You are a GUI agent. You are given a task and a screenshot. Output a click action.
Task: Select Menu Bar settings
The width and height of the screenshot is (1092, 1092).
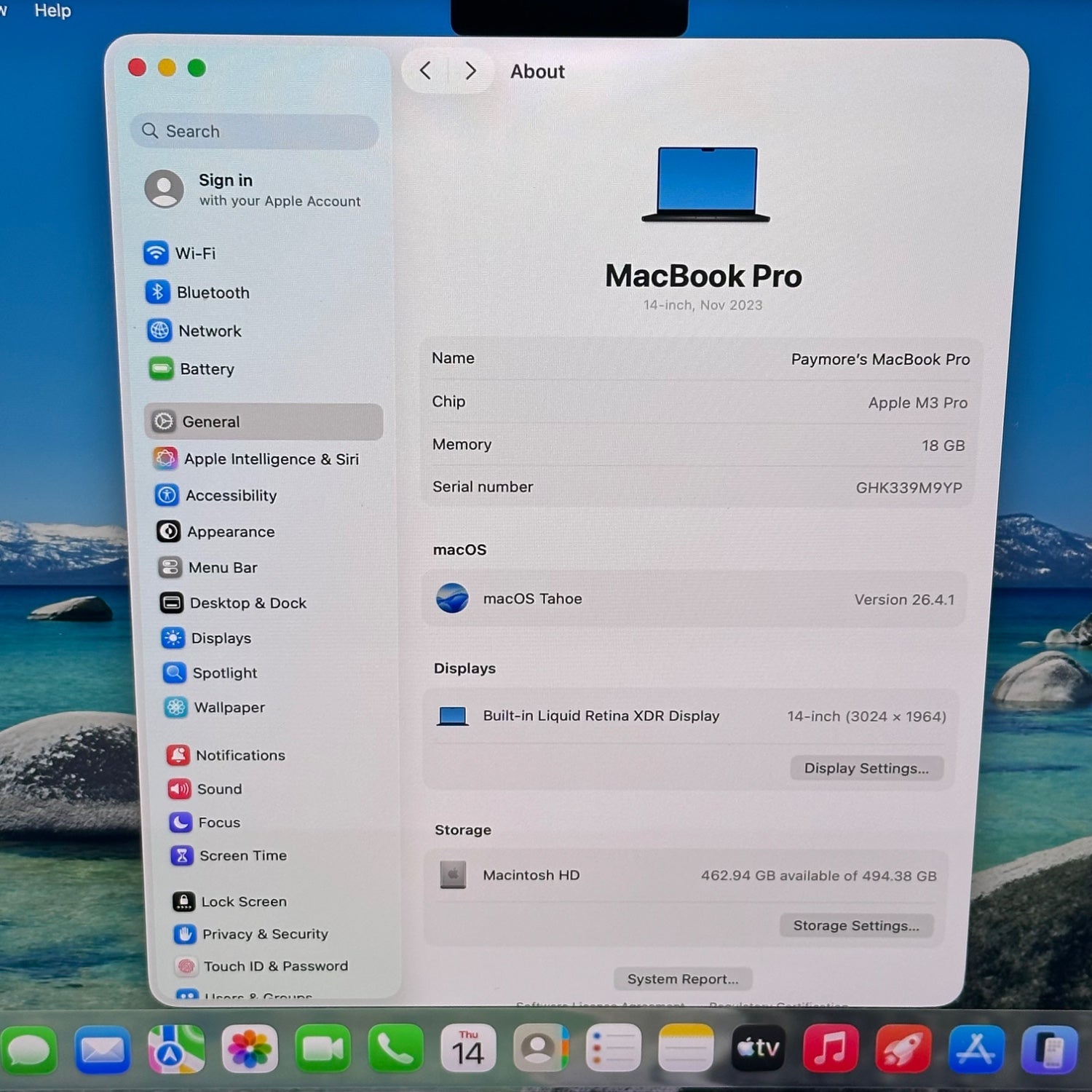(x=208, y=568)
